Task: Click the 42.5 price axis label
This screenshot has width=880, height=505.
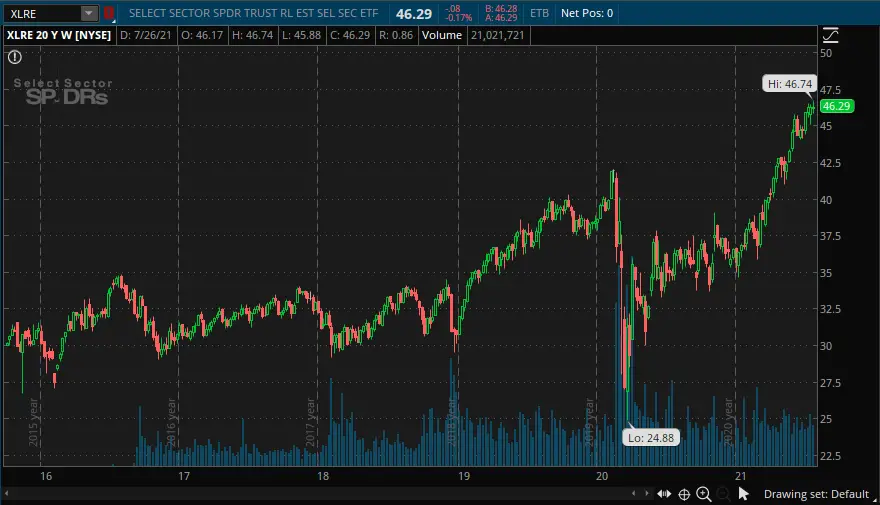Action: (831, 163)
